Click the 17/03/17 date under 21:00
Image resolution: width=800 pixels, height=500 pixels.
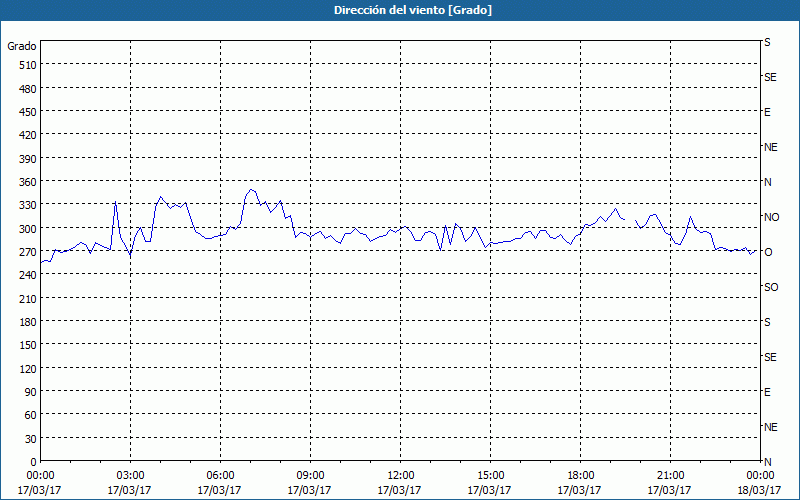click(669, 490)
